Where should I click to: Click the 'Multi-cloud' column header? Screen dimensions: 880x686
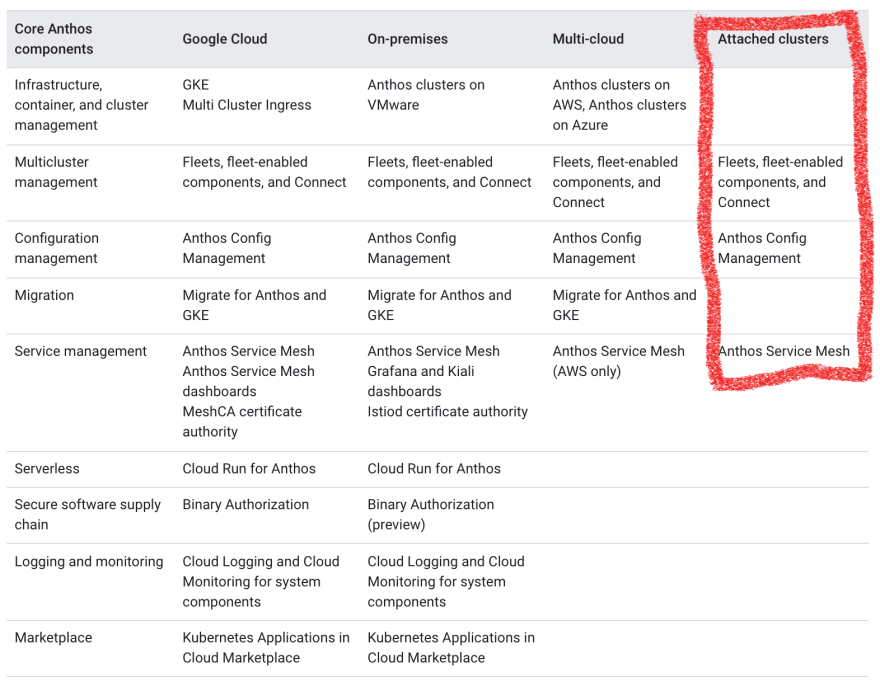point(588,39)
